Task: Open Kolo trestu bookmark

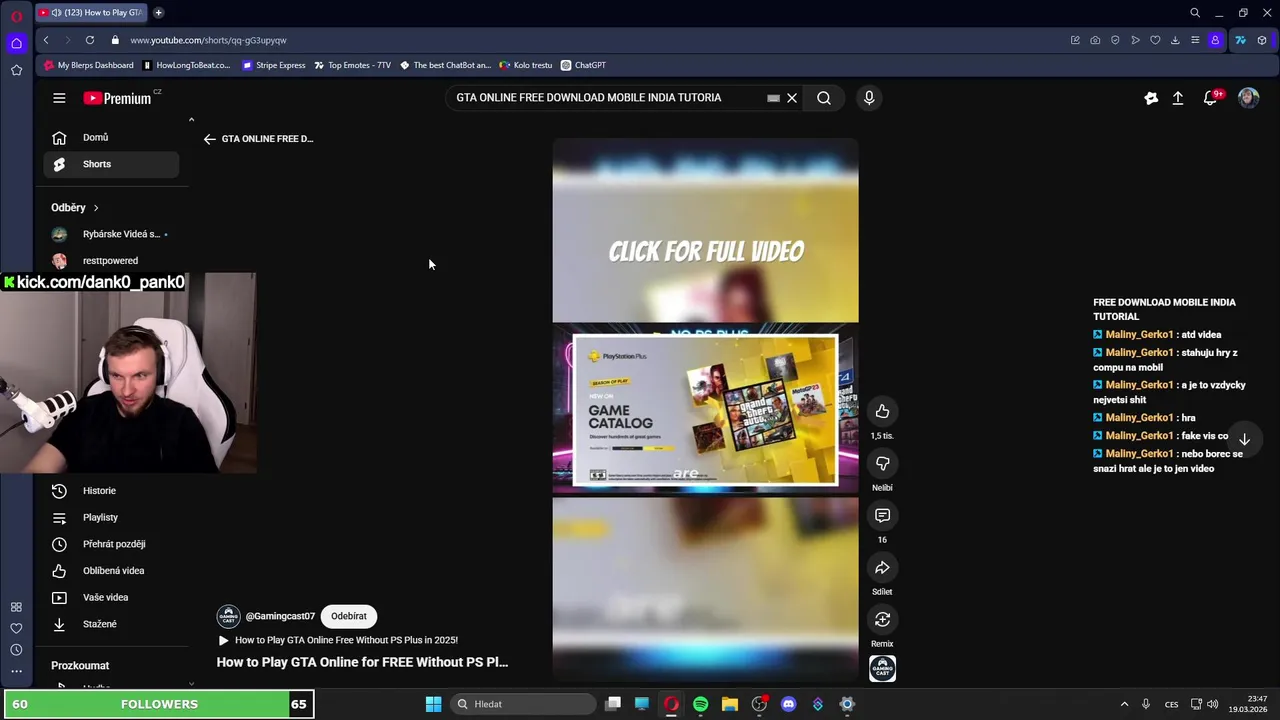Action: (x=526, y=65)
